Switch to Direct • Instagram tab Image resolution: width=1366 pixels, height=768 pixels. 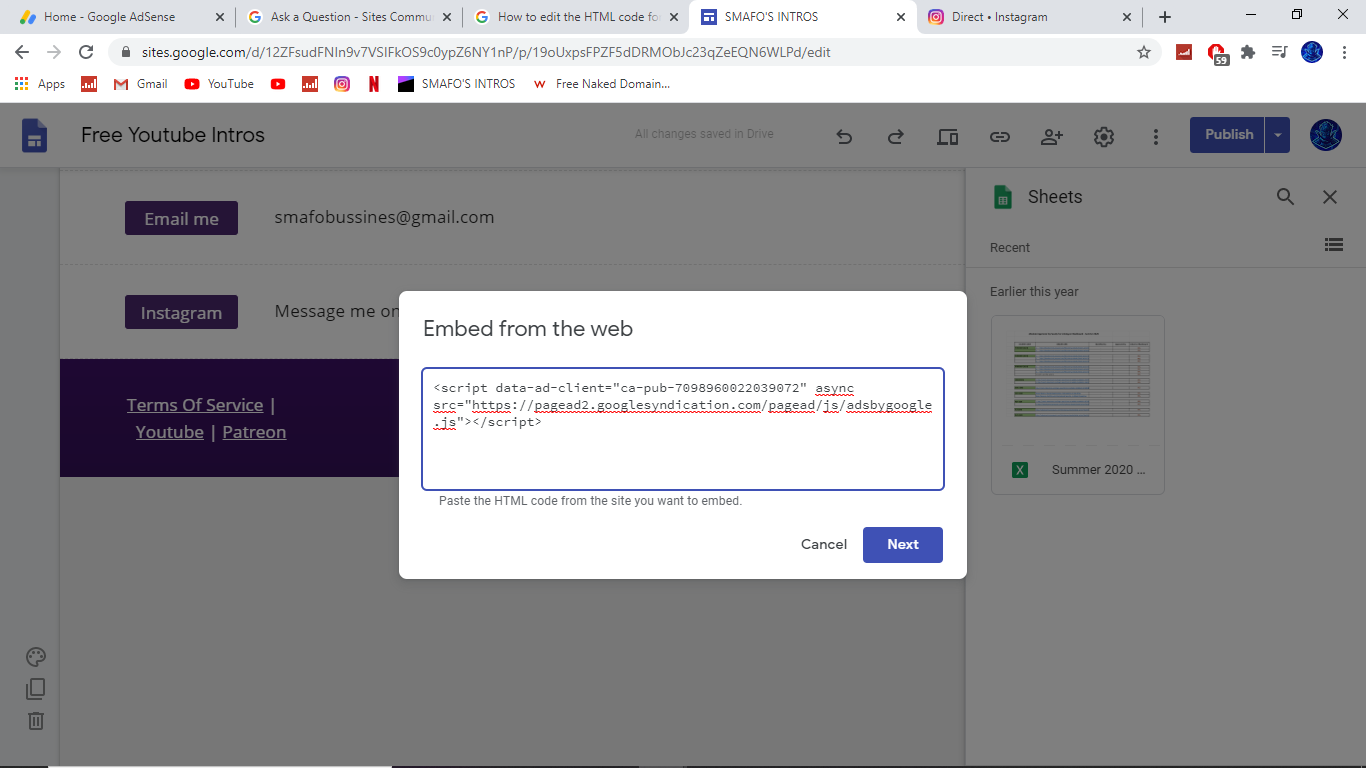[1031, 17]
